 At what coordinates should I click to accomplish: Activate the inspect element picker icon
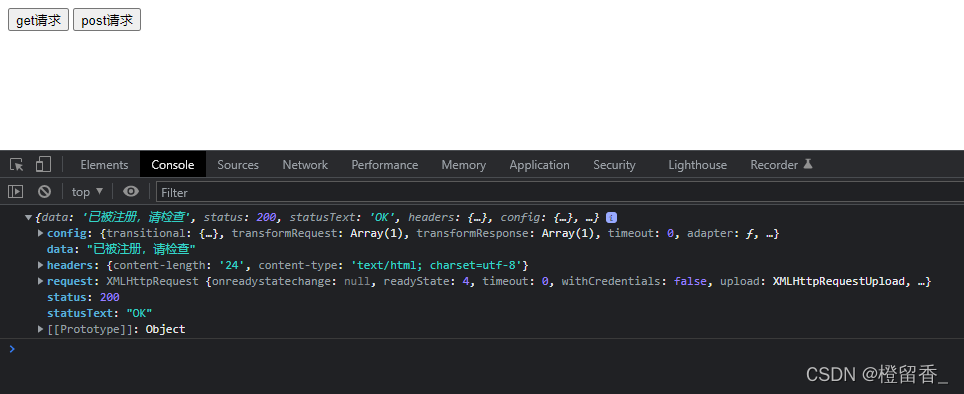pyautogui.click(x=17, y=165)
